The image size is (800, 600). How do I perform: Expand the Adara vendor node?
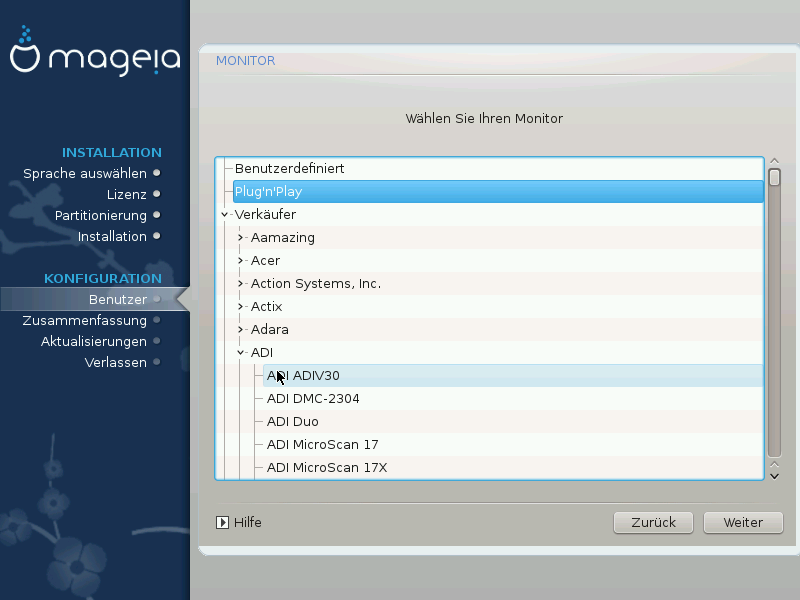click(240, 330)
